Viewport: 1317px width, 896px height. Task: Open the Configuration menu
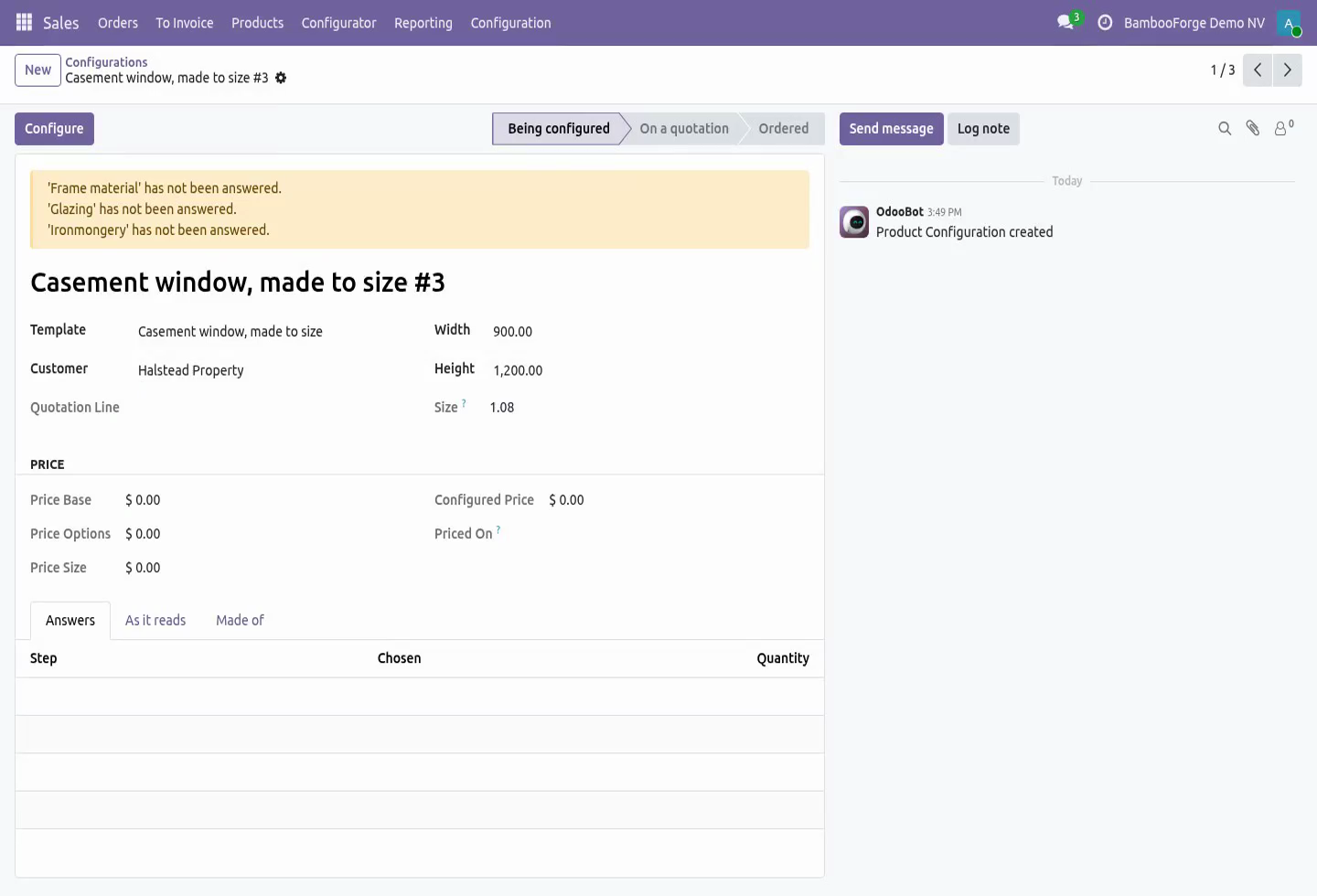[510, 23]
